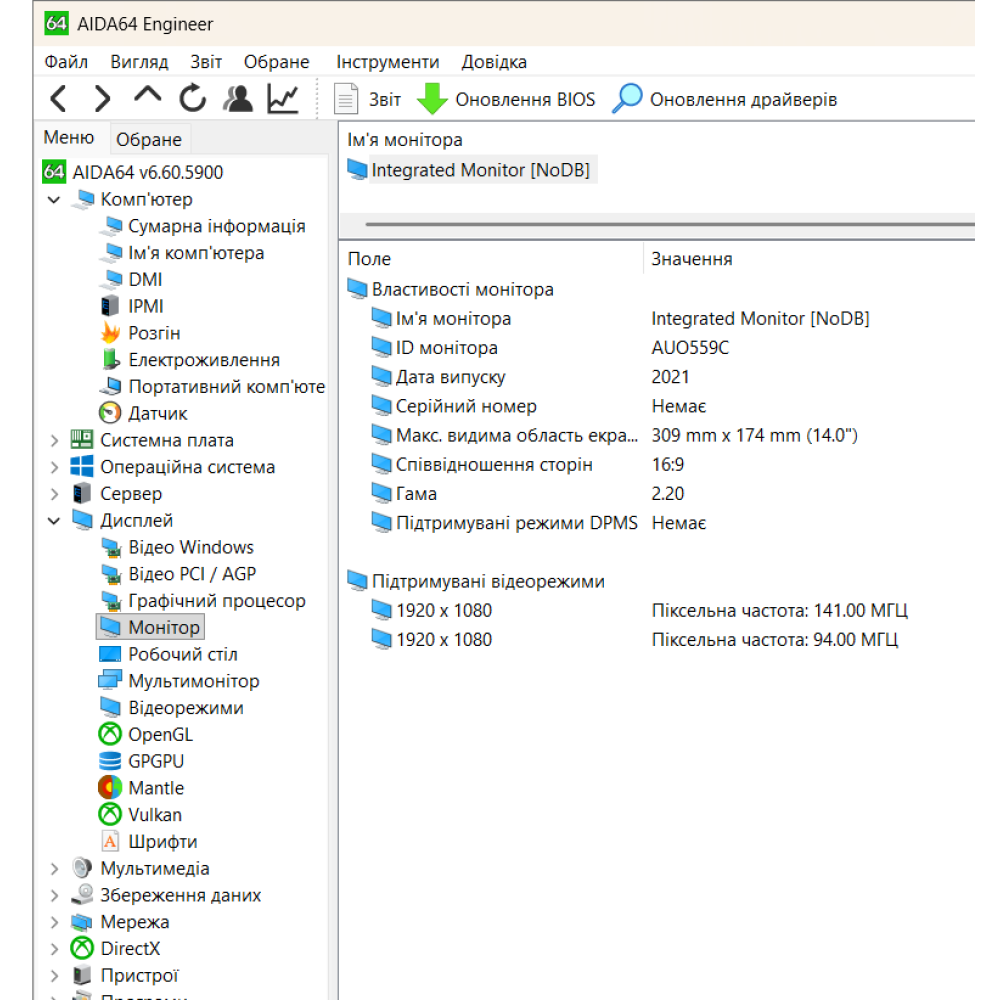Image resolution: width=1000 pixels, height=1000 pixels.
Task: Open the Інструменти menu
Action: point(387,62)
